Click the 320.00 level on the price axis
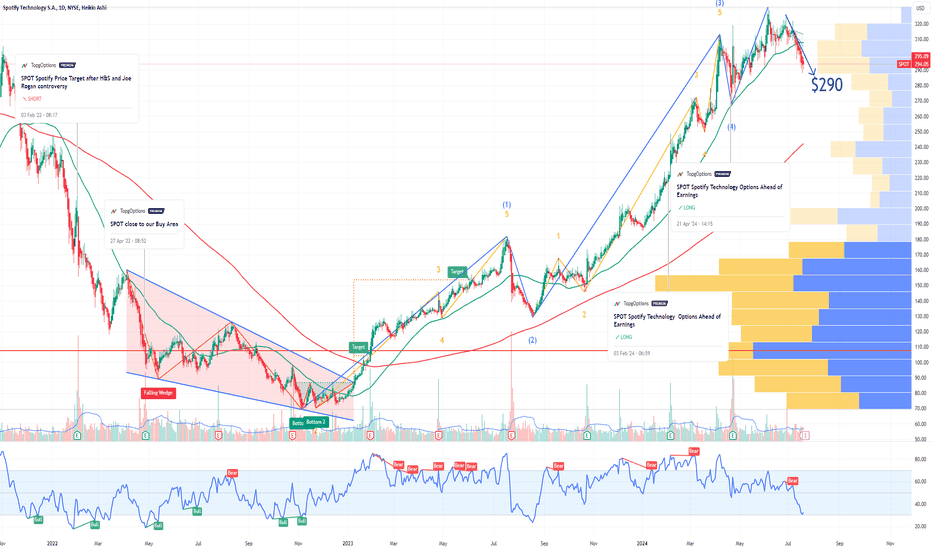Image resolution: width=932 pixels, height=550 pixels. (x=922, y=24)
